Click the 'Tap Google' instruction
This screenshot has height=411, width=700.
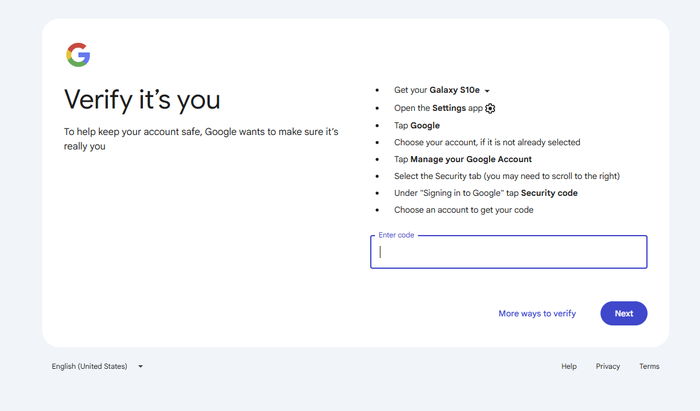[417, 125]
